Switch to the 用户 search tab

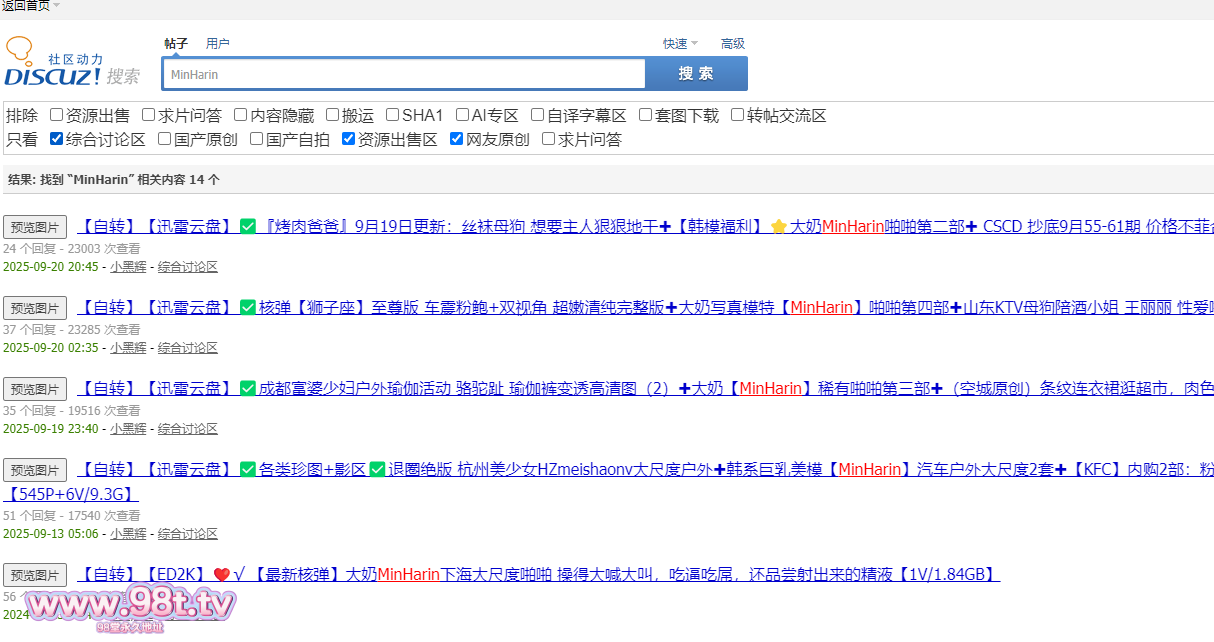tap(217, 44)
